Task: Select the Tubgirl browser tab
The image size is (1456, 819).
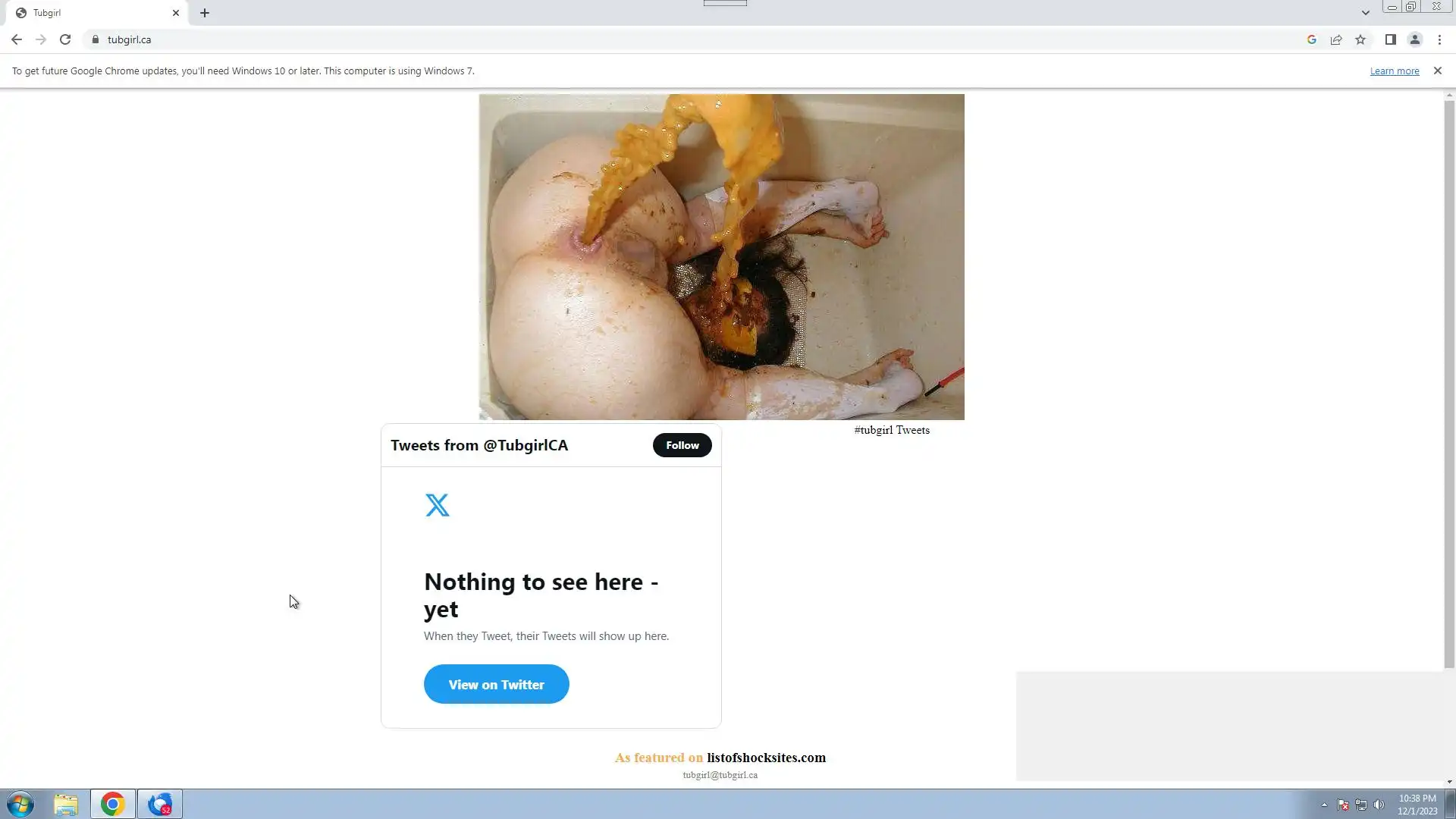Action: [x=91, y=13]
